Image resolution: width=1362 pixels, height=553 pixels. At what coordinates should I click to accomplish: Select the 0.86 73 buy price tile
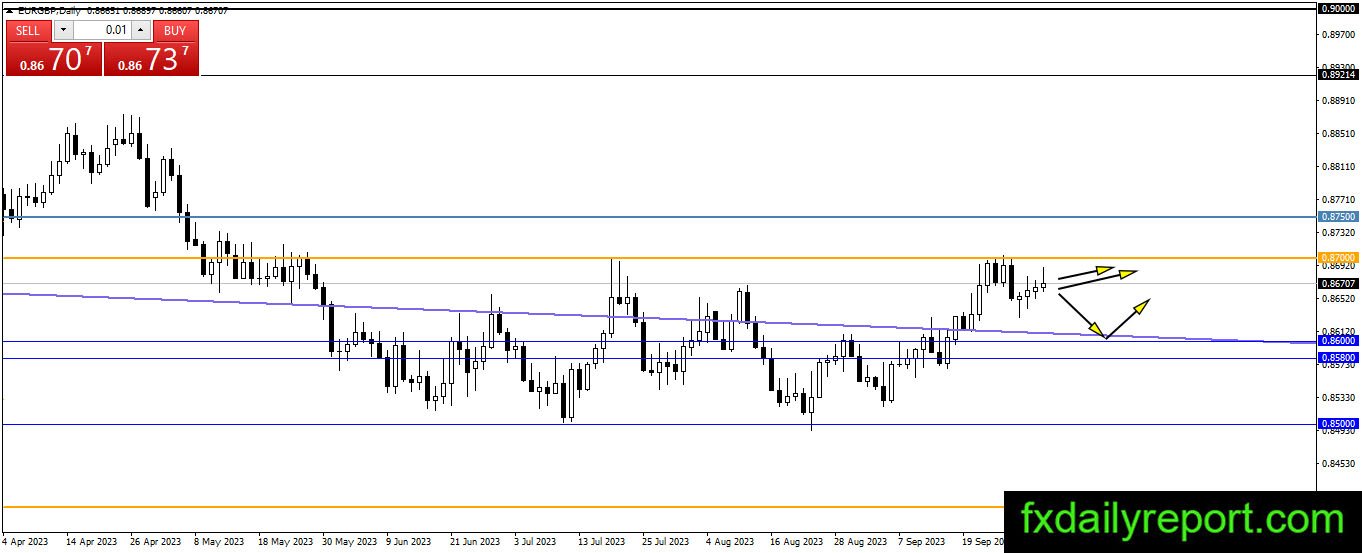(151, 58)
